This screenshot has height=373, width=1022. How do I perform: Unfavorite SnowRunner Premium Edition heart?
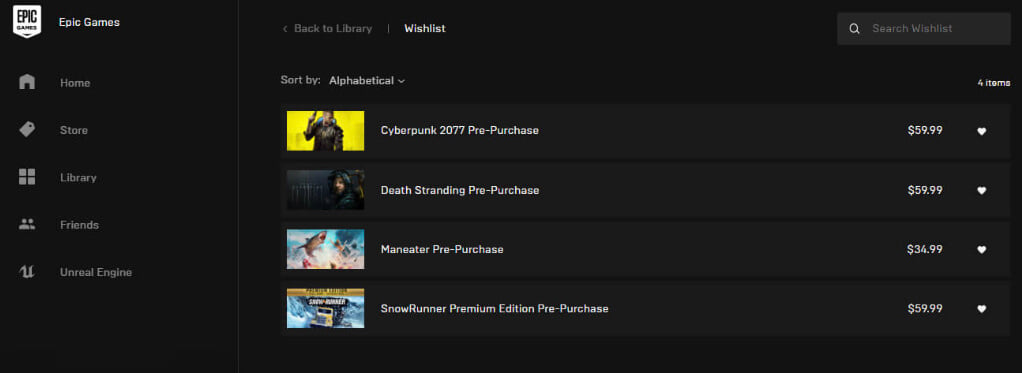click(x=982, y=308)
